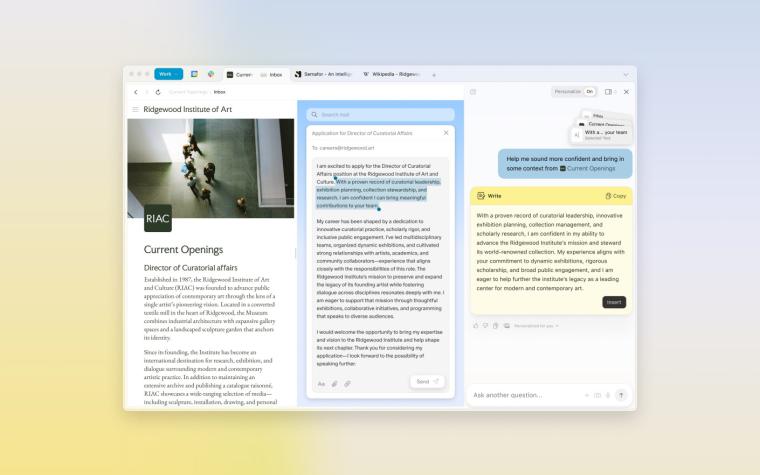Open sources icon below the response
The height and width of the screenshot is (475, 760).
pos(507,326)
